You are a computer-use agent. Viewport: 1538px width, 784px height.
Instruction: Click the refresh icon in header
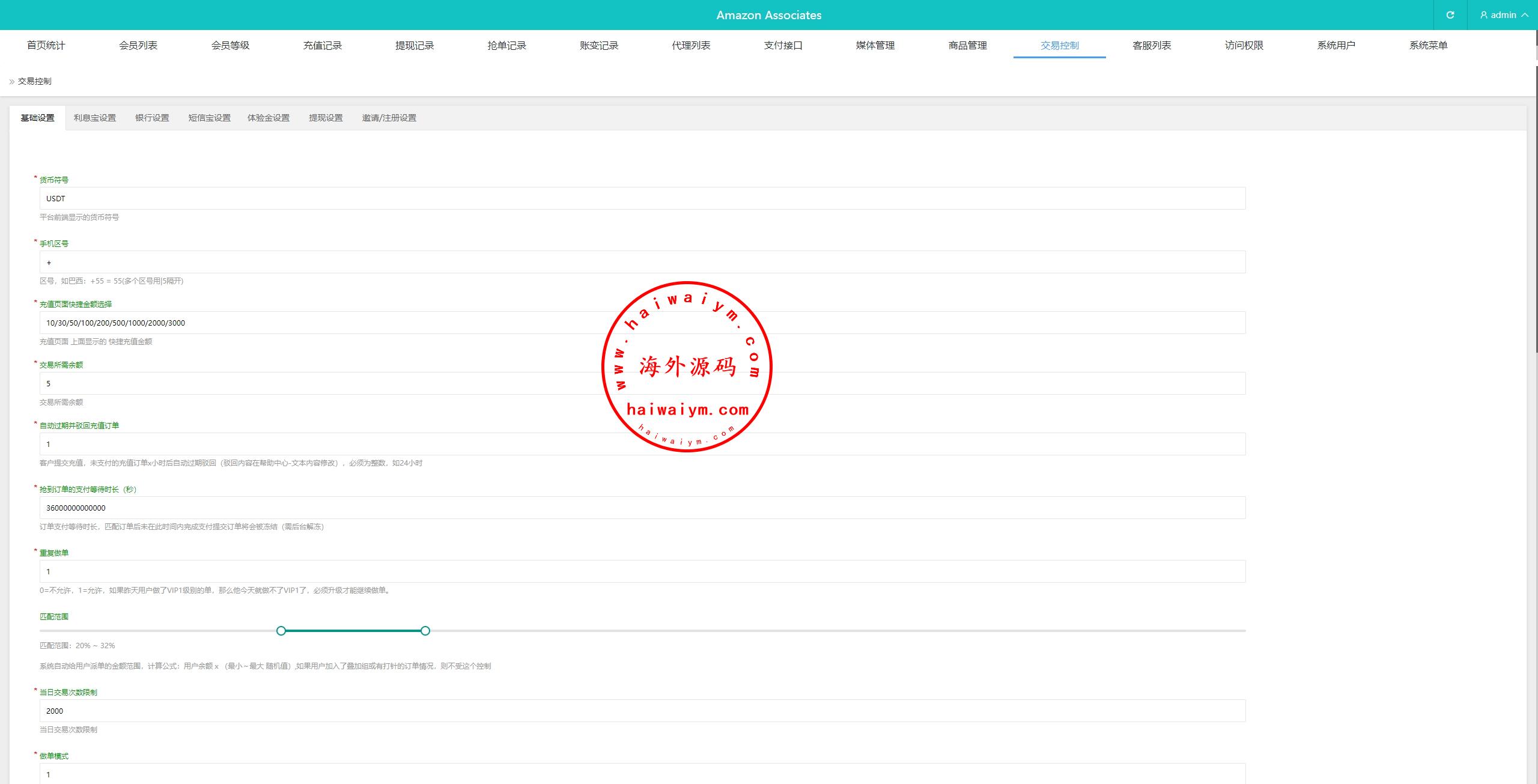[x=1450, y=15]
